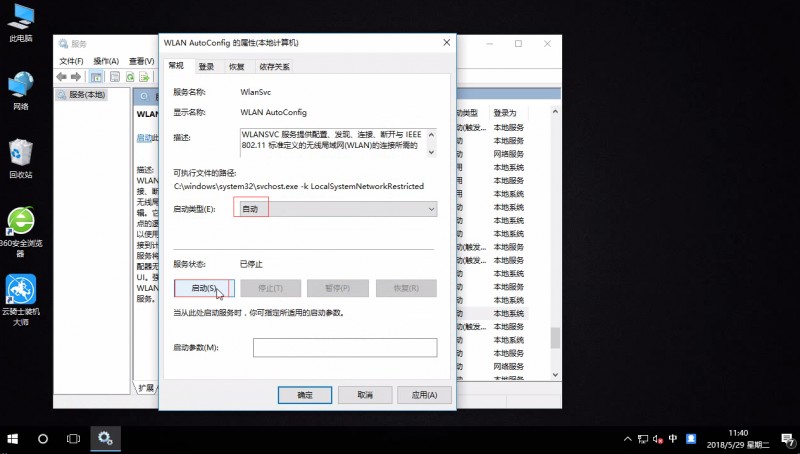
Task: Open the 操作(A) menu in Services
Action: coord(106,61)
